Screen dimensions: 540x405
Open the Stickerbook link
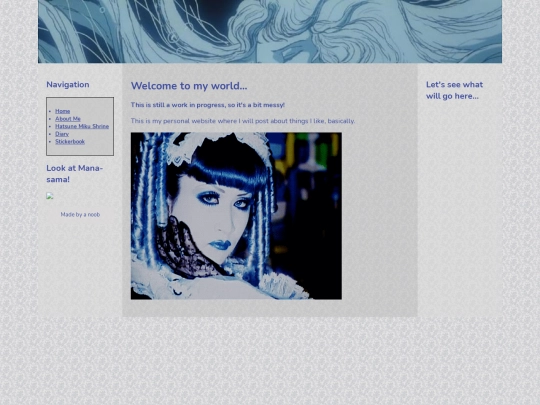(x=70, y=142)
